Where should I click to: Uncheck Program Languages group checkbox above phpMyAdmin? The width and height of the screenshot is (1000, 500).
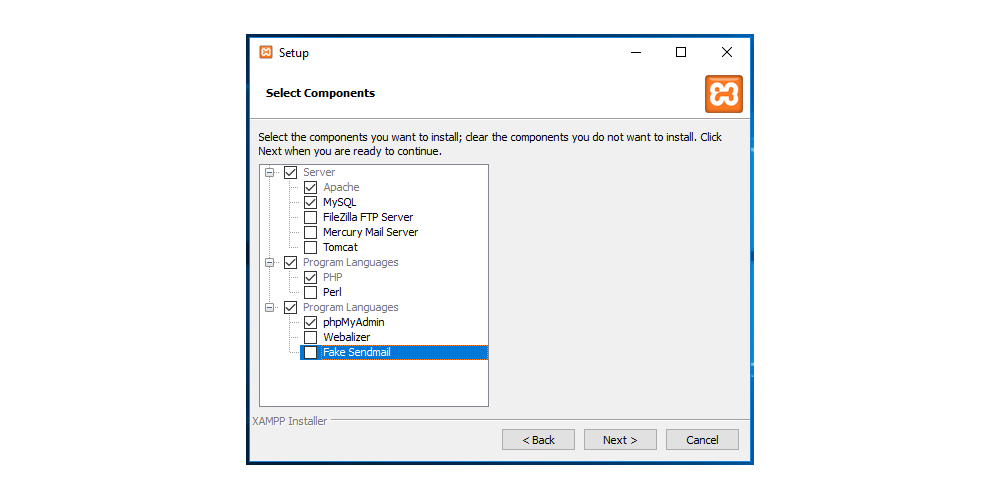290,307
